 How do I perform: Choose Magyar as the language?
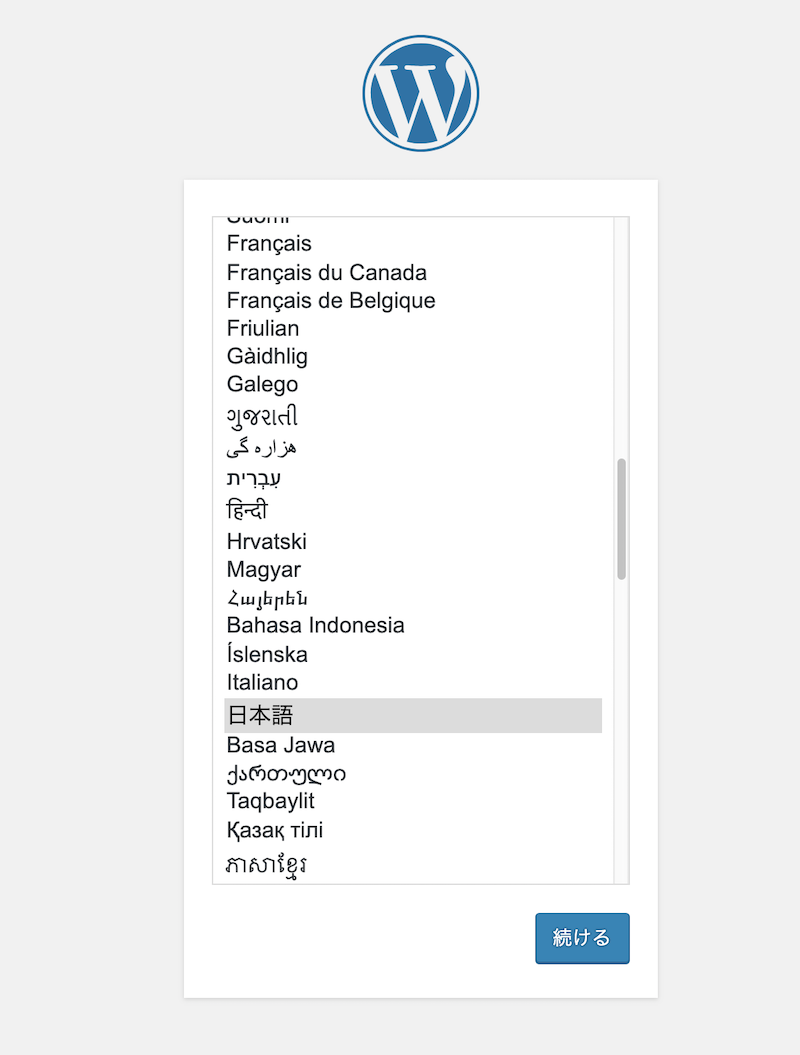pos(264,570)
